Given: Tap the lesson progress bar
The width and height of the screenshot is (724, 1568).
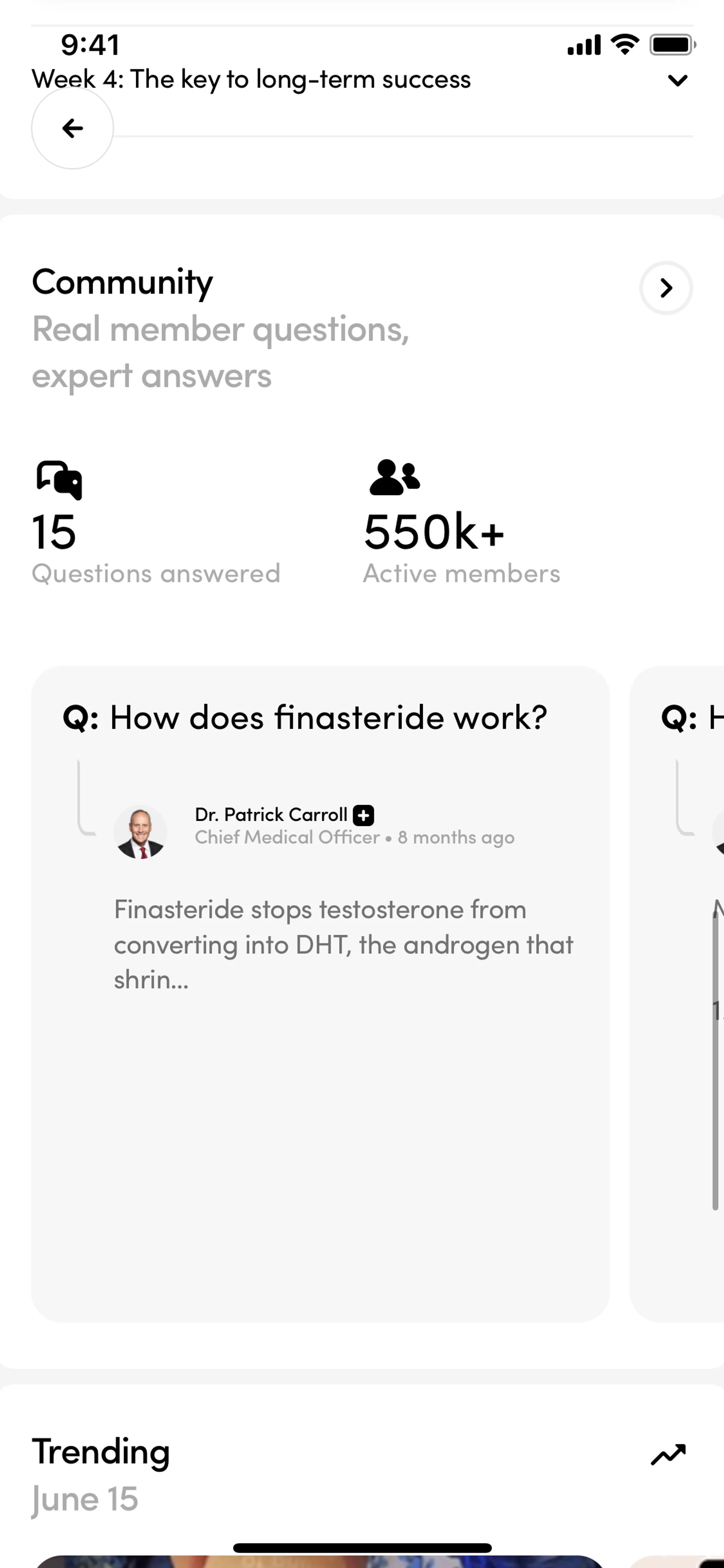Looking at the screenshot, I should [x=402, y=136].
